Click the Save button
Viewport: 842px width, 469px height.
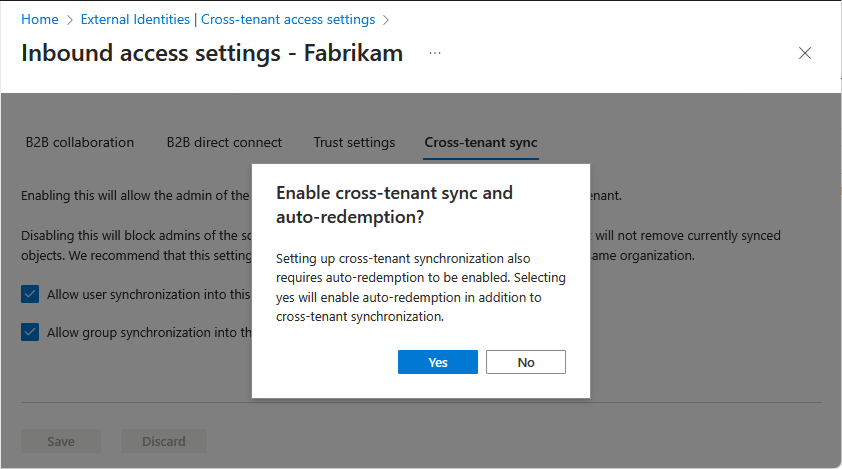click(x=61, y=441)
